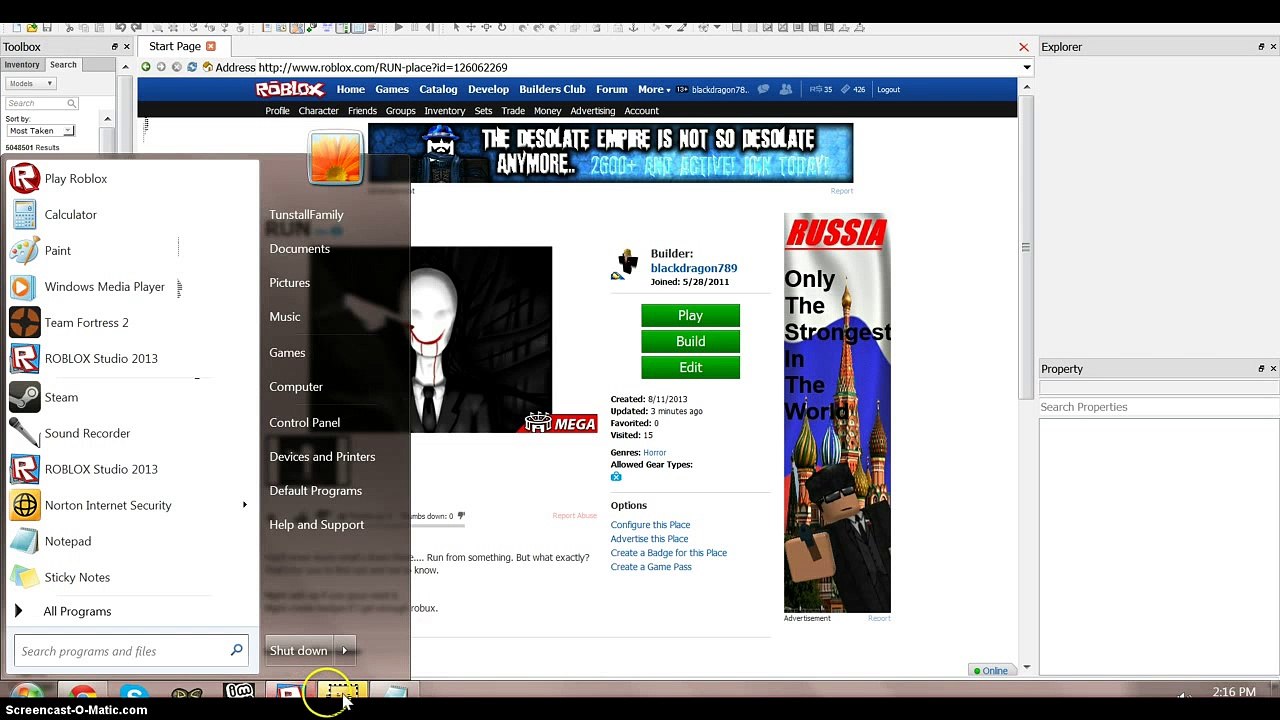The width and height of the screenshot is (1280, 720).
Task: Click the search magnifier in Toolbox
Action: [72, 103]
